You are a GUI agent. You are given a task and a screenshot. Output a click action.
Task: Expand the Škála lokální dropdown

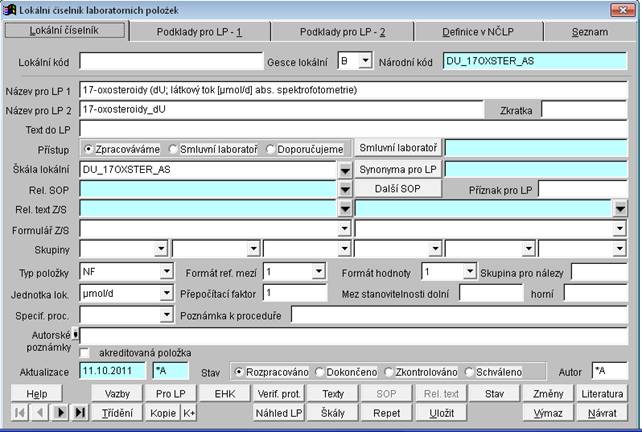[x=345, y=169]
